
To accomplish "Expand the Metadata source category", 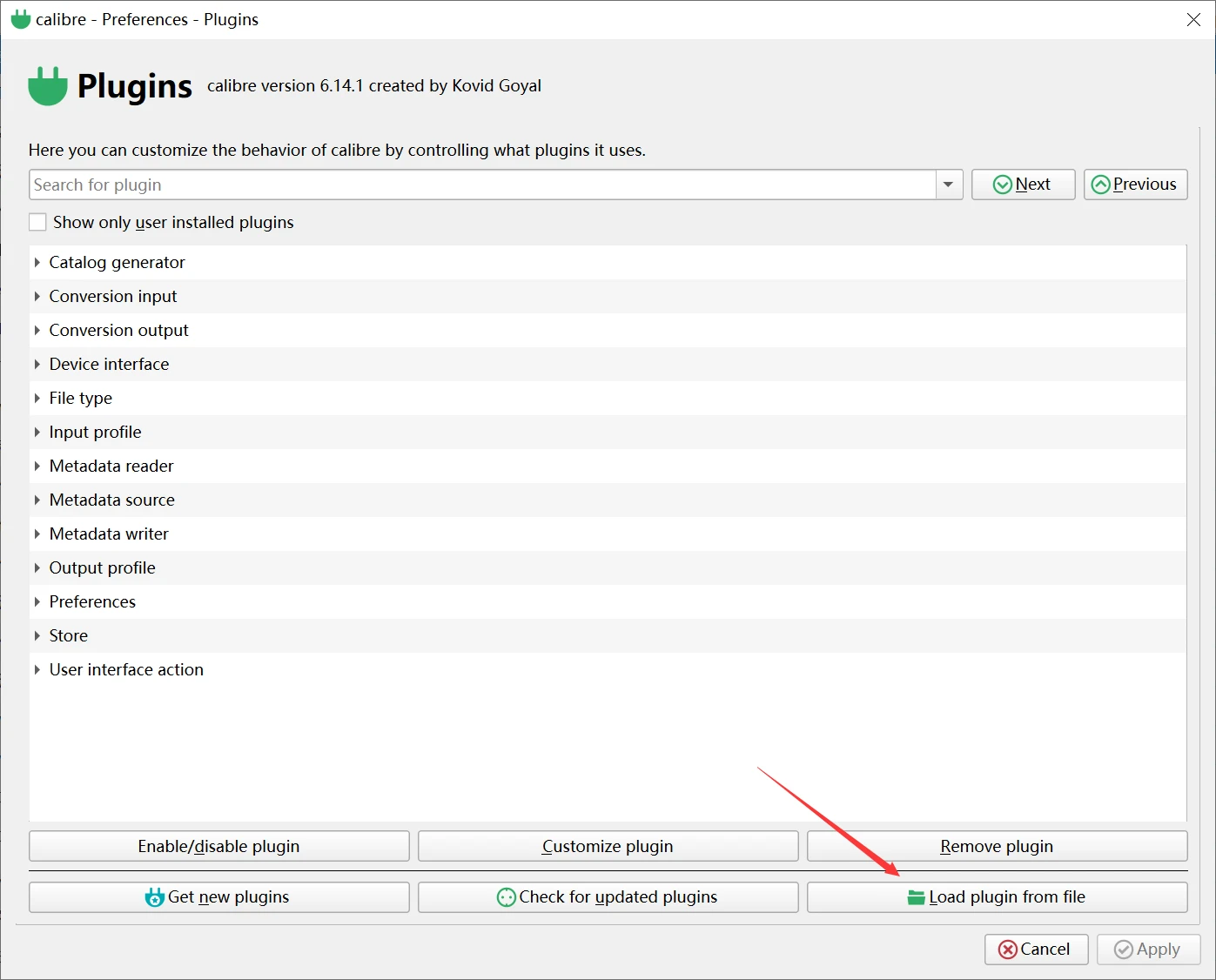I will pyautogui.click(x=37, y=500).
